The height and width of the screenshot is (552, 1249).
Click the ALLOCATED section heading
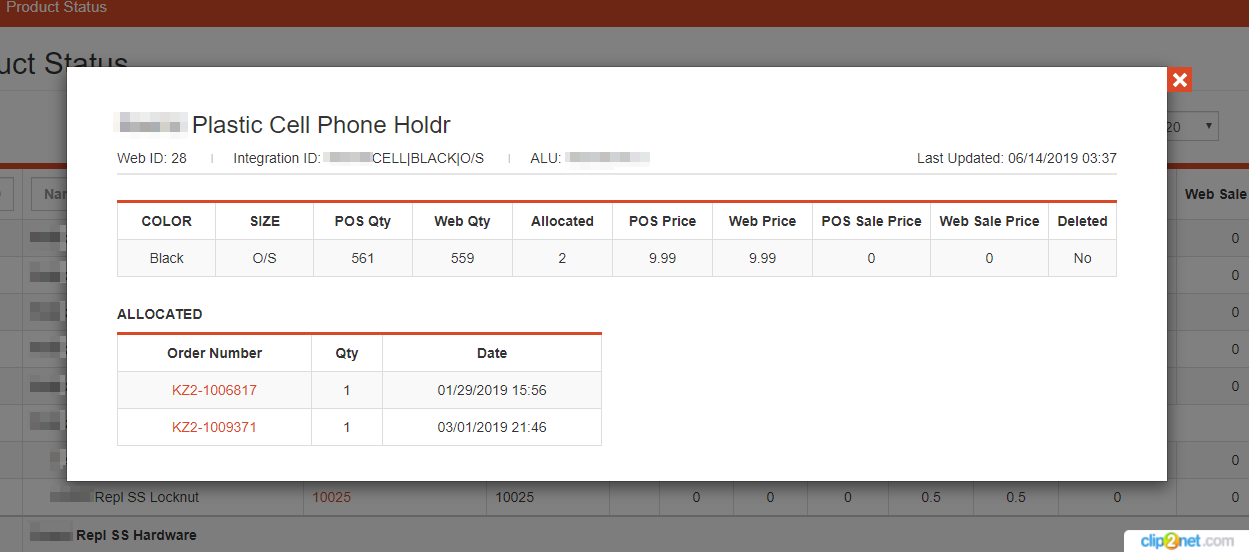tap(160, 314)
